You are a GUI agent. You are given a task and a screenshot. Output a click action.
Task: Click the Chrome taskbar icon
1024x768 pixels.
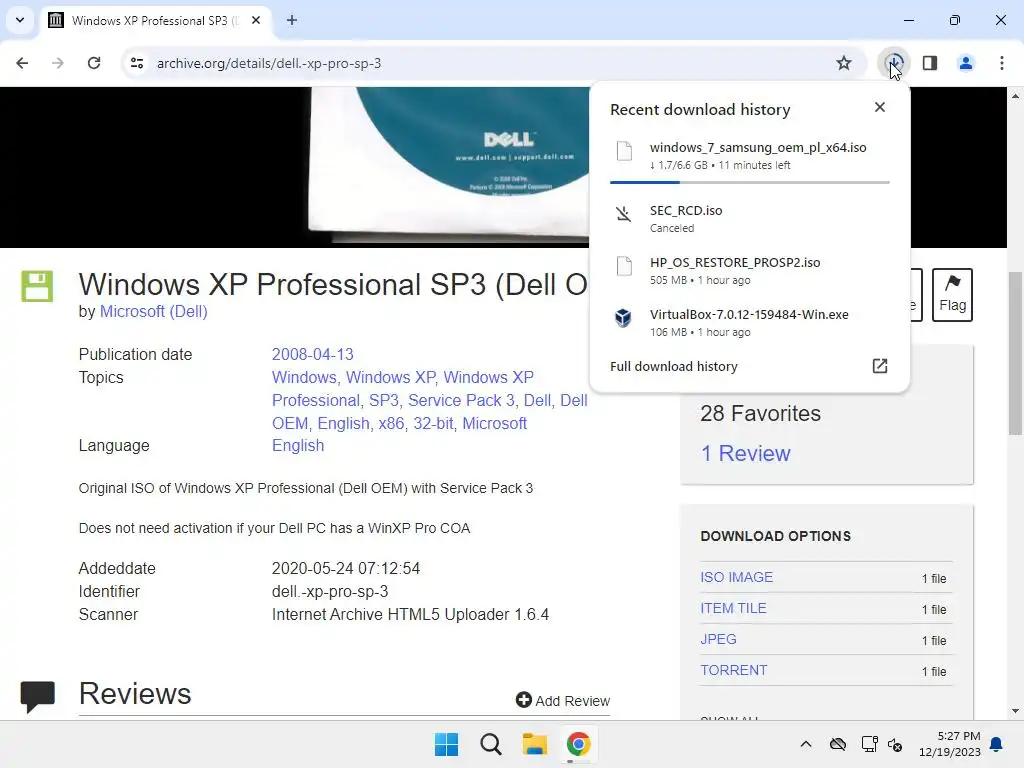tap(578, 744)
